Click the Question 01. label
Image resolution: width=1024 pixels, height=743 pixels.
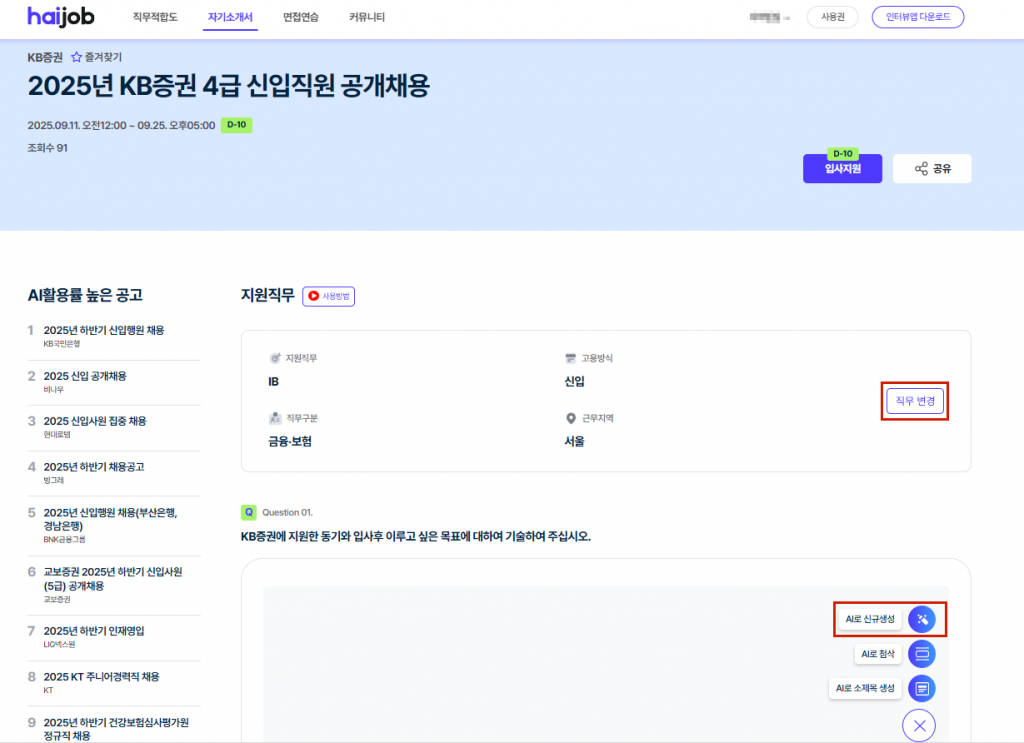coord(287,513)
